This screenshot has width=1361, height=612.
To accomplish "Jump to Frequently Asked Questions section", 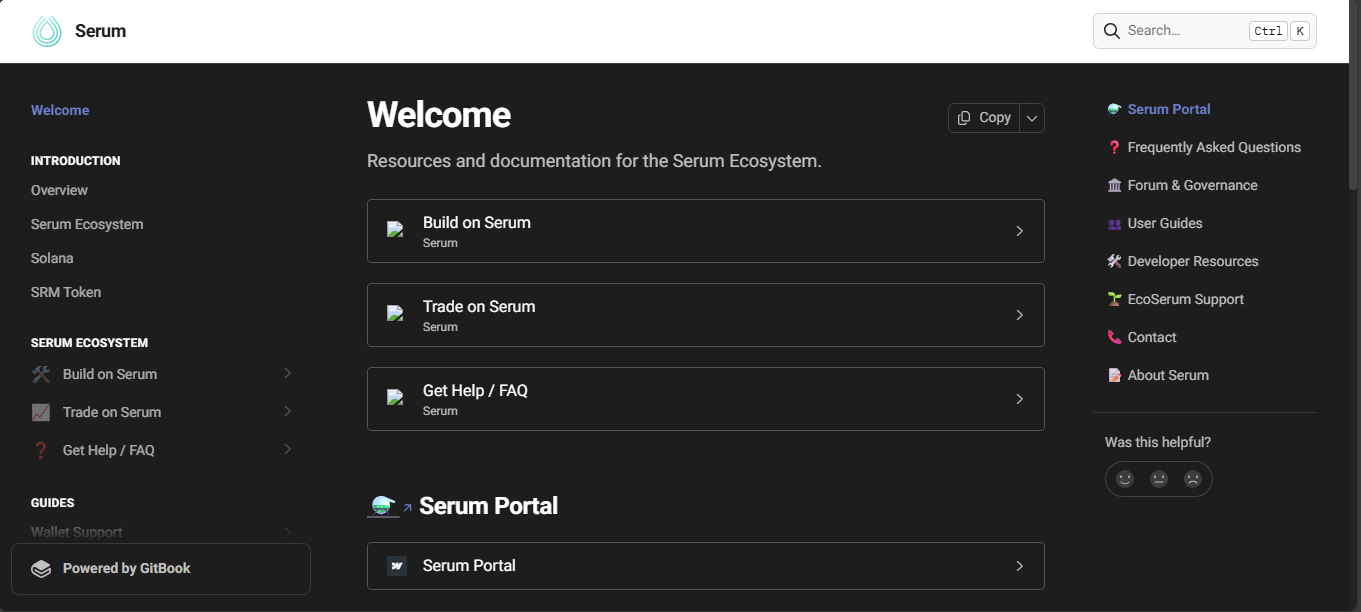I will [x=1213, y=147].
